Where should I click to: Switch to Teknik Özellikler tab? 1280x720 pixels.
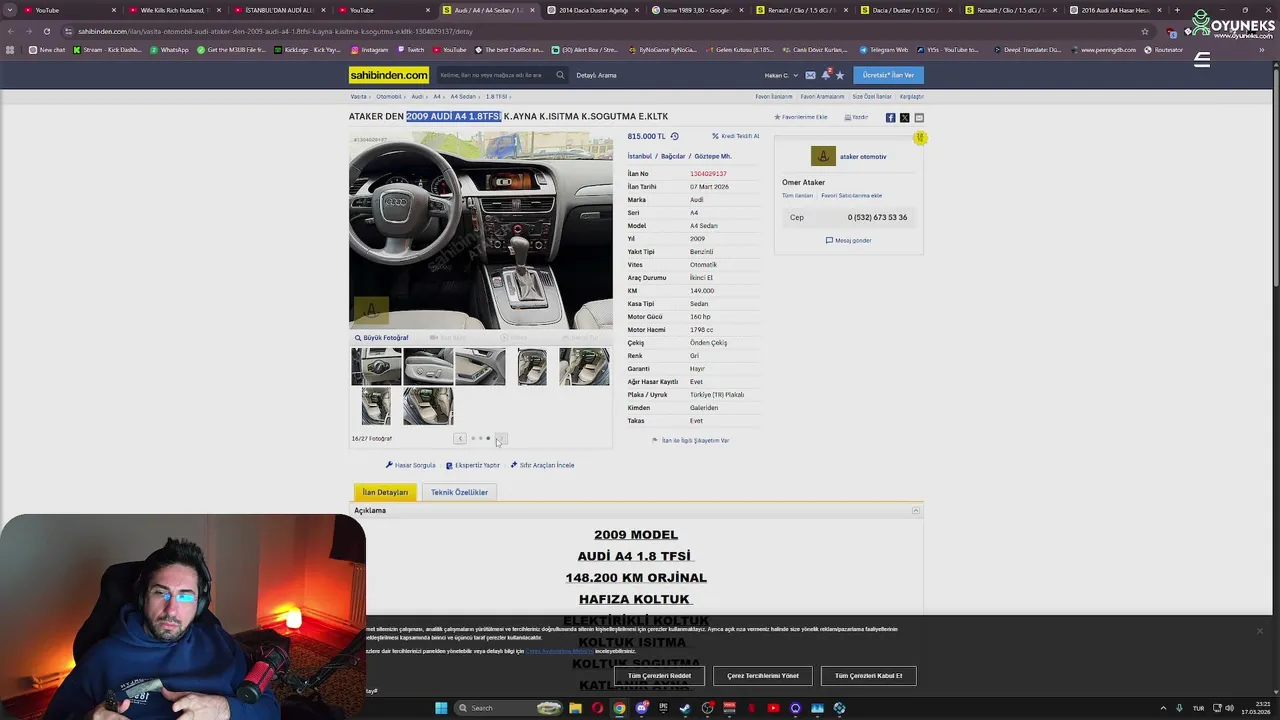coord(459,492)
